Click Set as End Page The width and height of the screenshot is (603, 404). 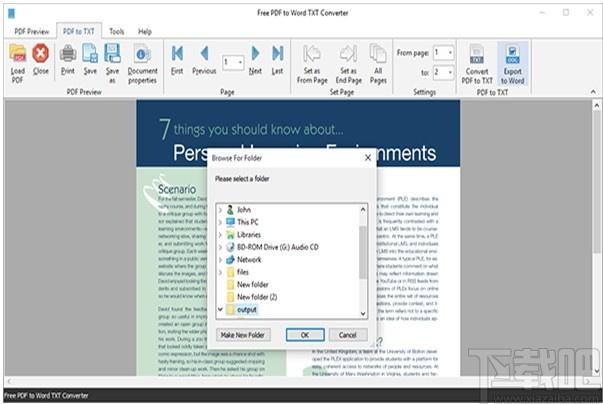pos(348,64)
